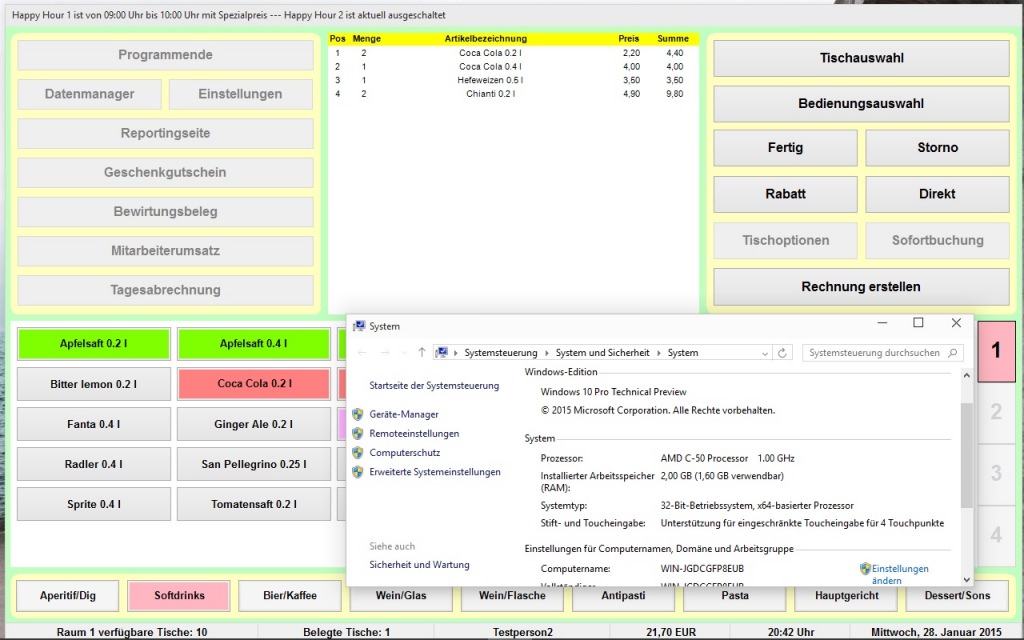The width and height of the screenshot is (1024, 640).
Task: Open Geräte-Manager link
Action: [404, 414]
